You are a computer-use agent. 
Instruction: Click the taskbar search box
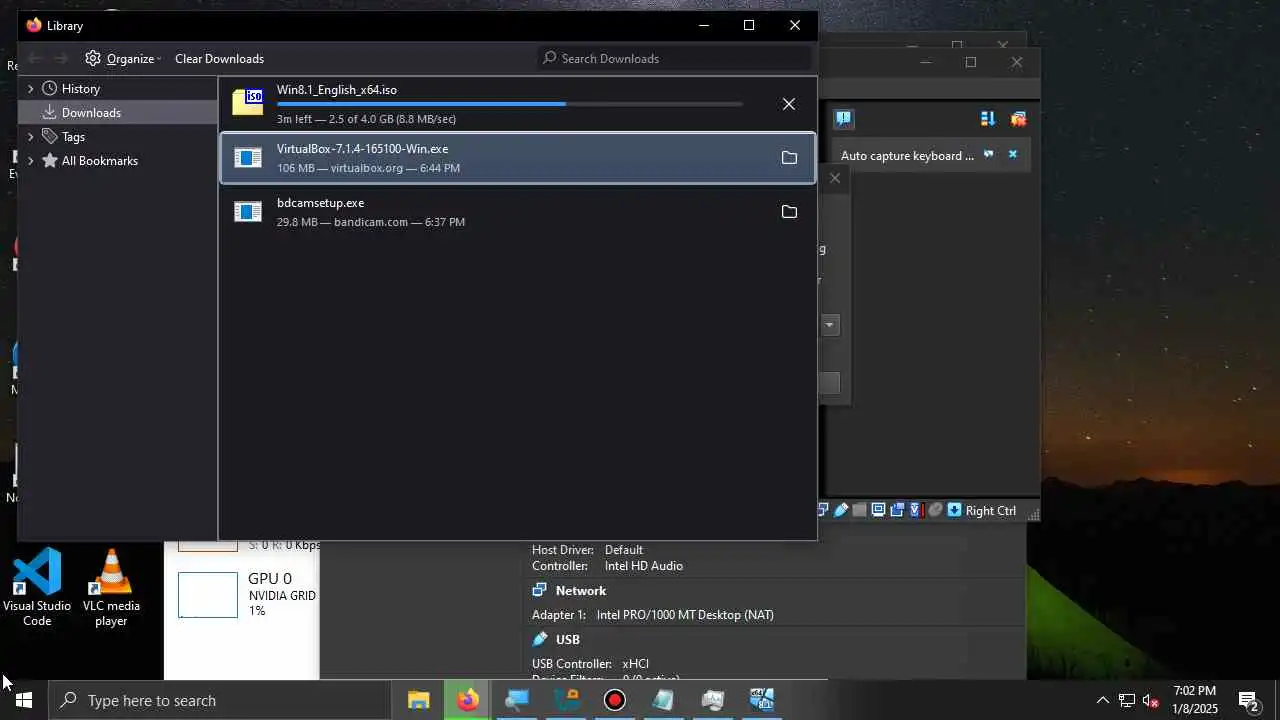coord(220,700)
